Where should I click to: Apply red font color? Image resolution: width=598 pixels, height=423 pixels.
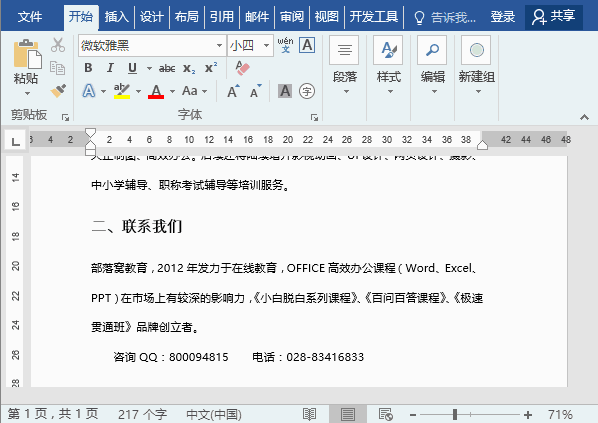pyautogui.click(x=156, y=92)
